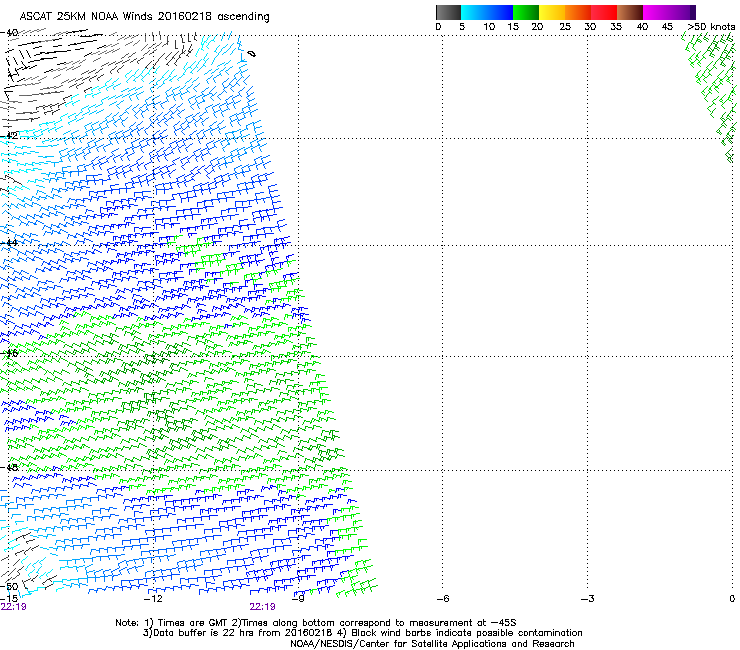Choose the red 30-35 knots color segment

[604, 12]
